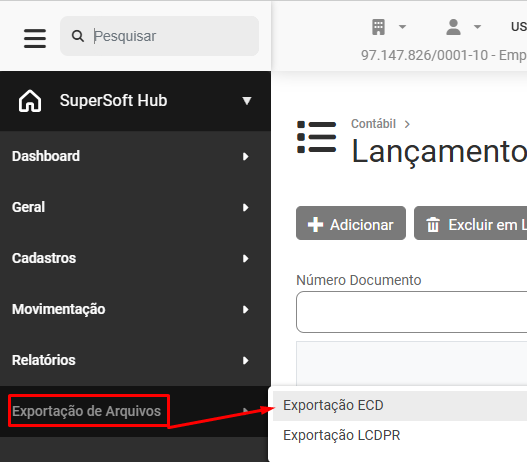Click the search magnifier icon
Viewport: 527px width, 462px height.
click(x=78, y=36)
